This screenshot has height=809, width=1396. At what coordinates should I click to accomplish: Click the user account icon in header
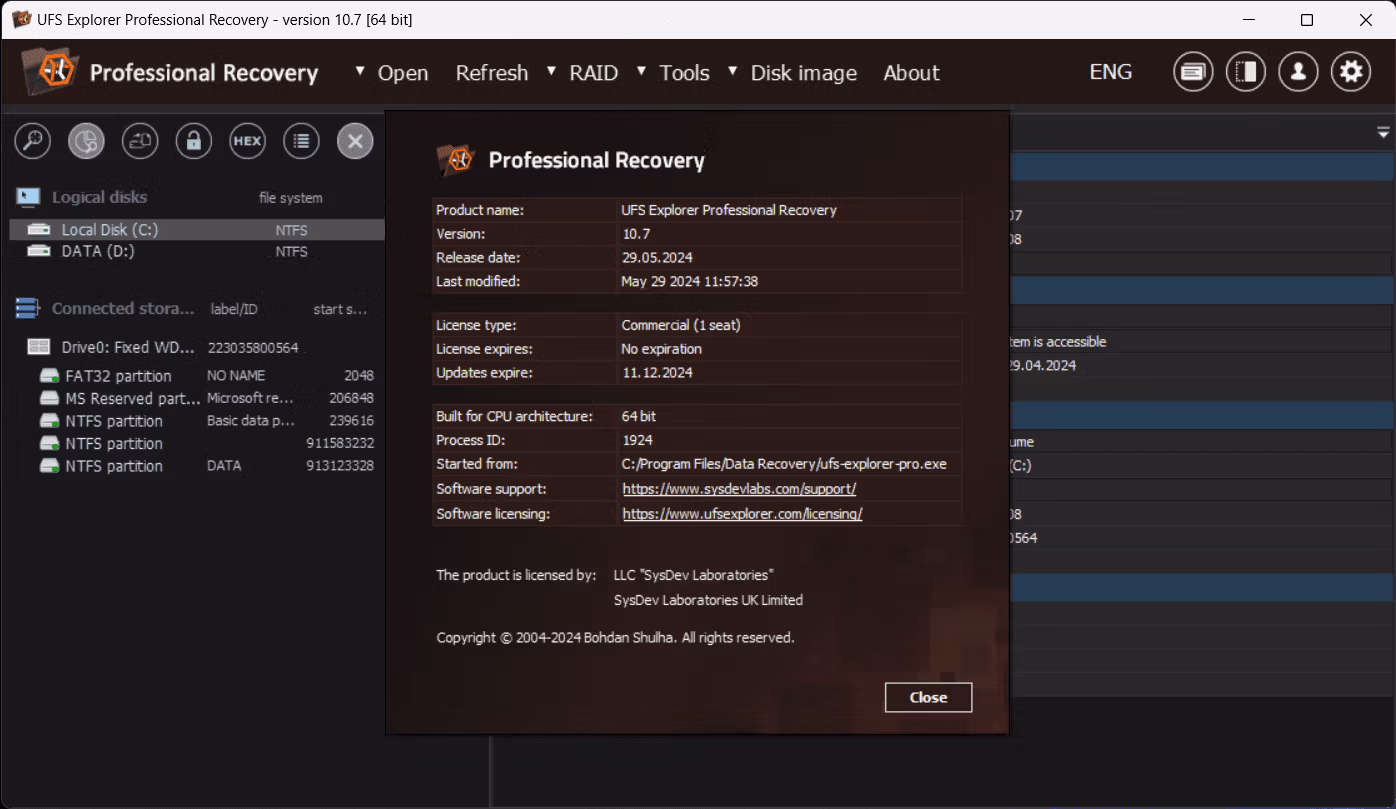click(x=1298, y=72)
